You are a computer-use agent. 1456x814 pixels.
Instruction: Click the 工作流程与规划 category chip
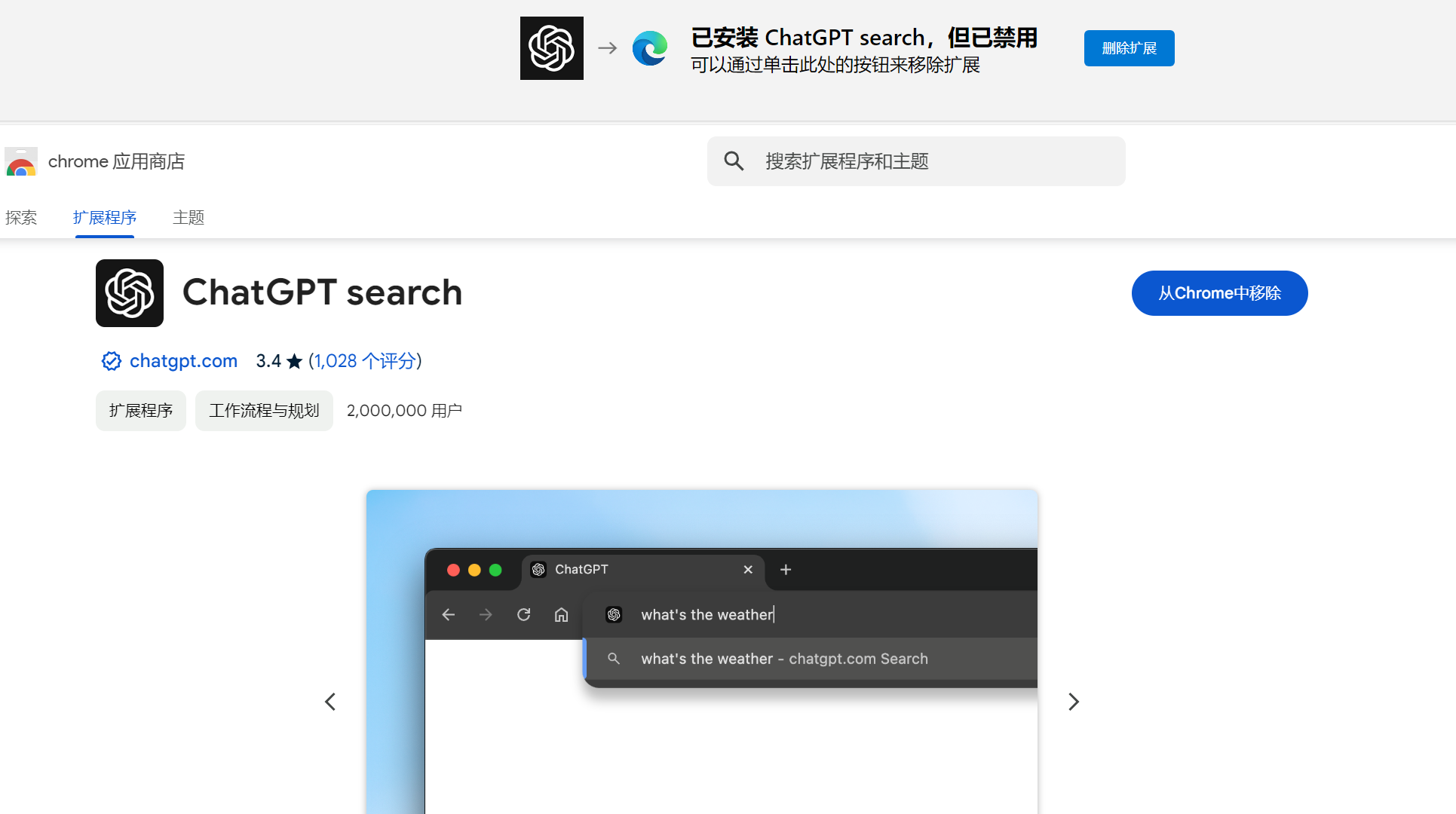pos(264,411)
